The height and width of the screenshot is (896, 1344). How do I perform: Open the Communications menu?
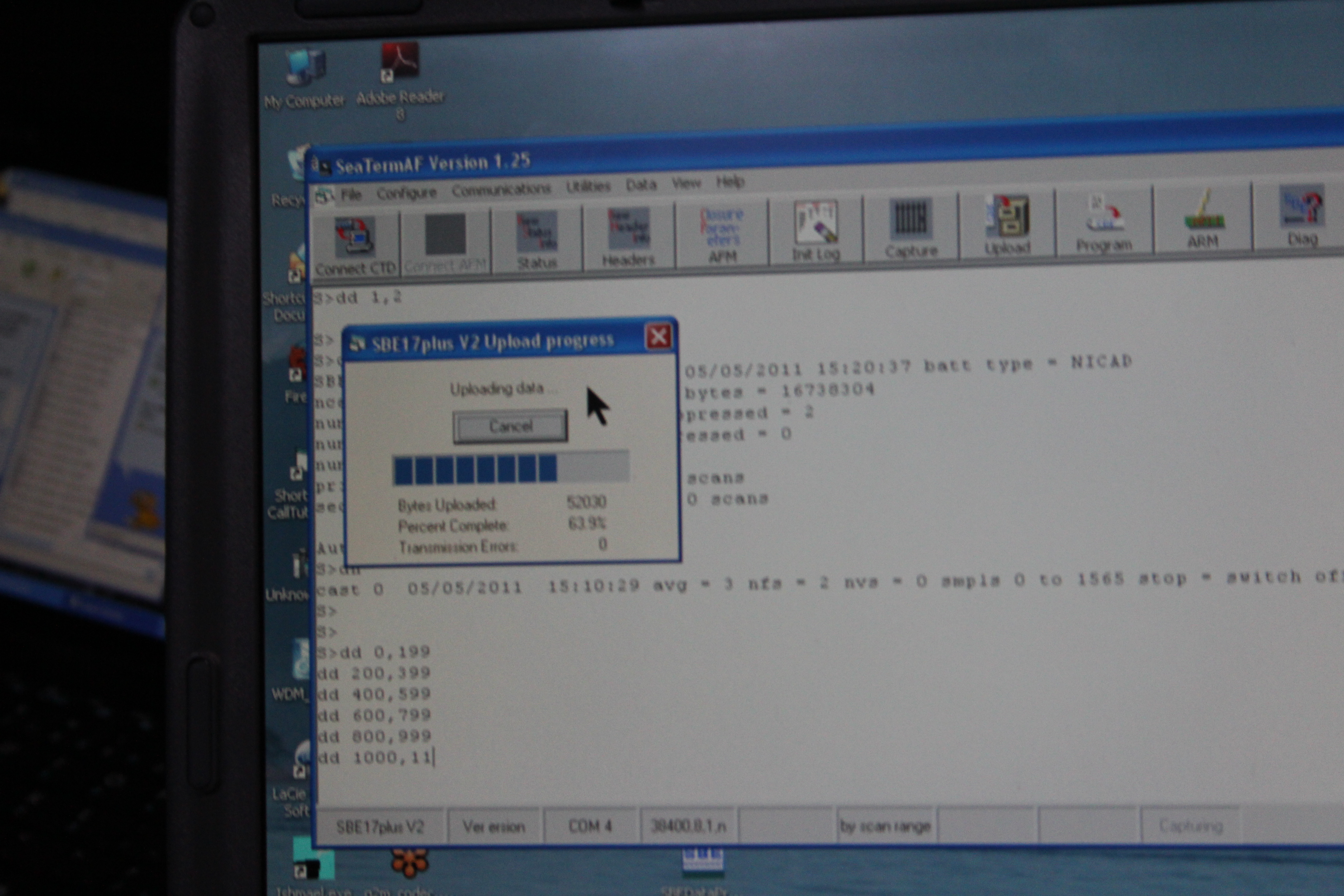[x=501, y=190]
